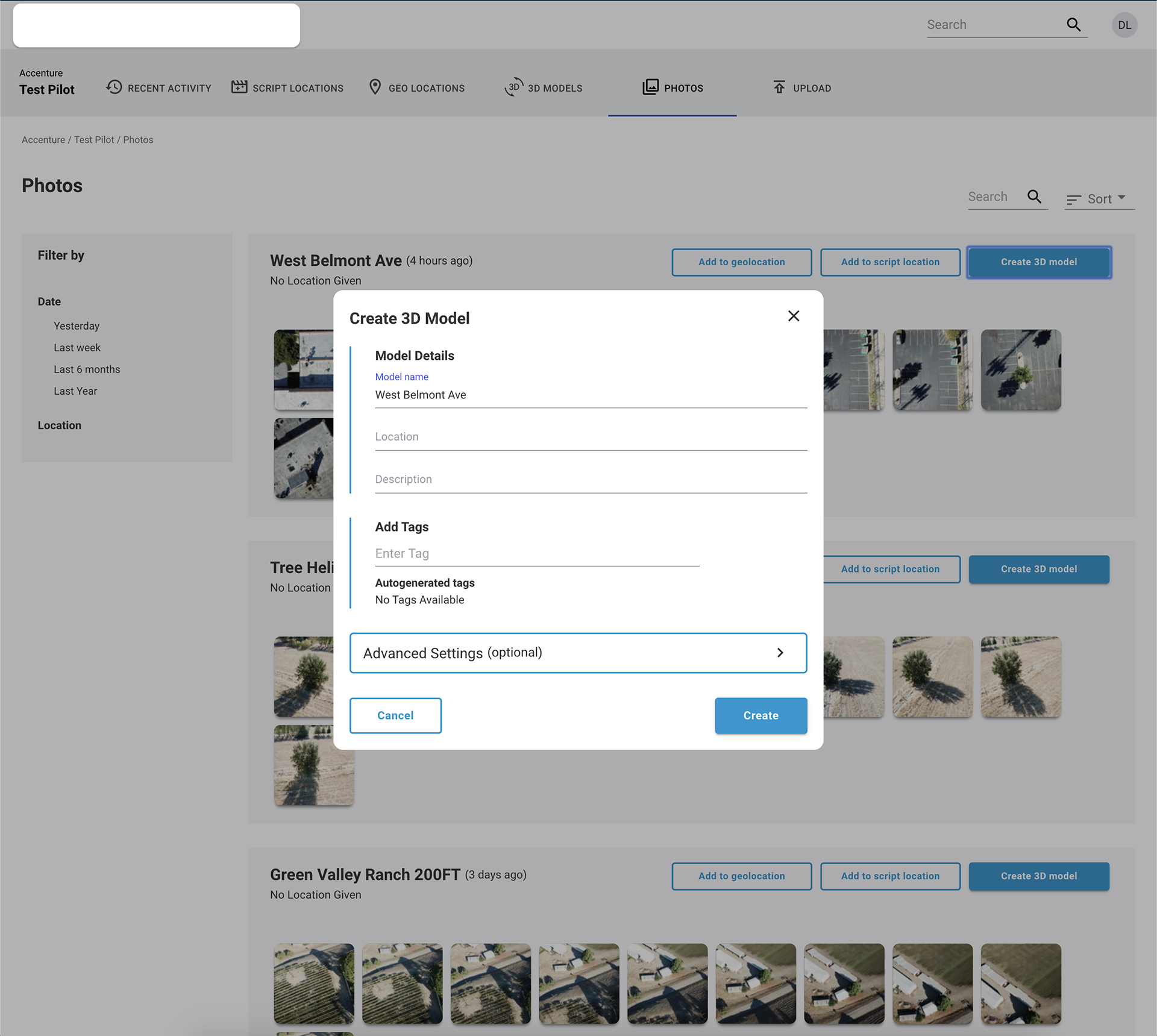This screenshot has height=1036, width=1157.
Task: Click the Create button in dialog
Action: point(760,715)
